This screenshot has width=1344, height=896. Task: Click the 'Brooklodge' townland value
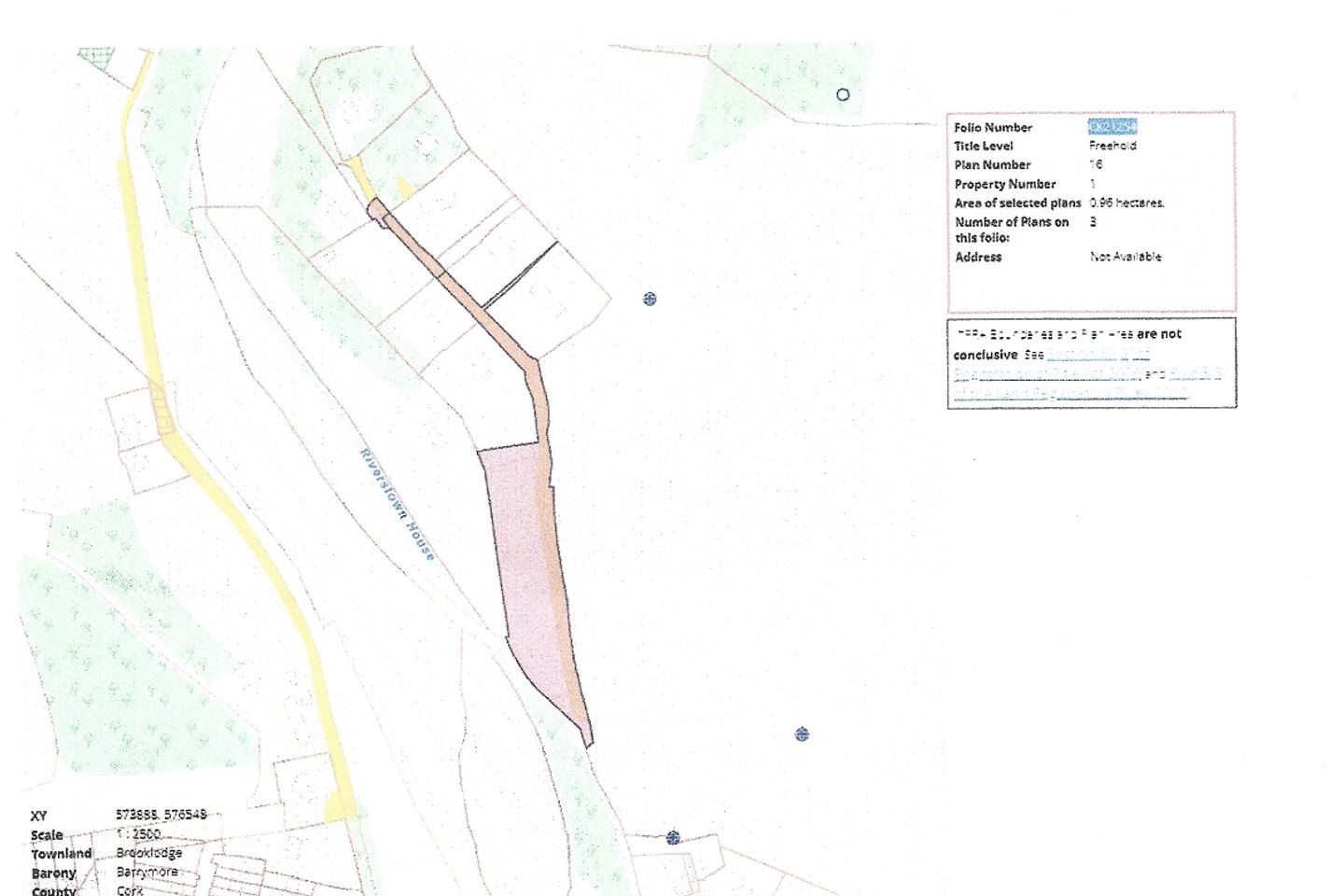pyautogui.click(x=149, y=853)
